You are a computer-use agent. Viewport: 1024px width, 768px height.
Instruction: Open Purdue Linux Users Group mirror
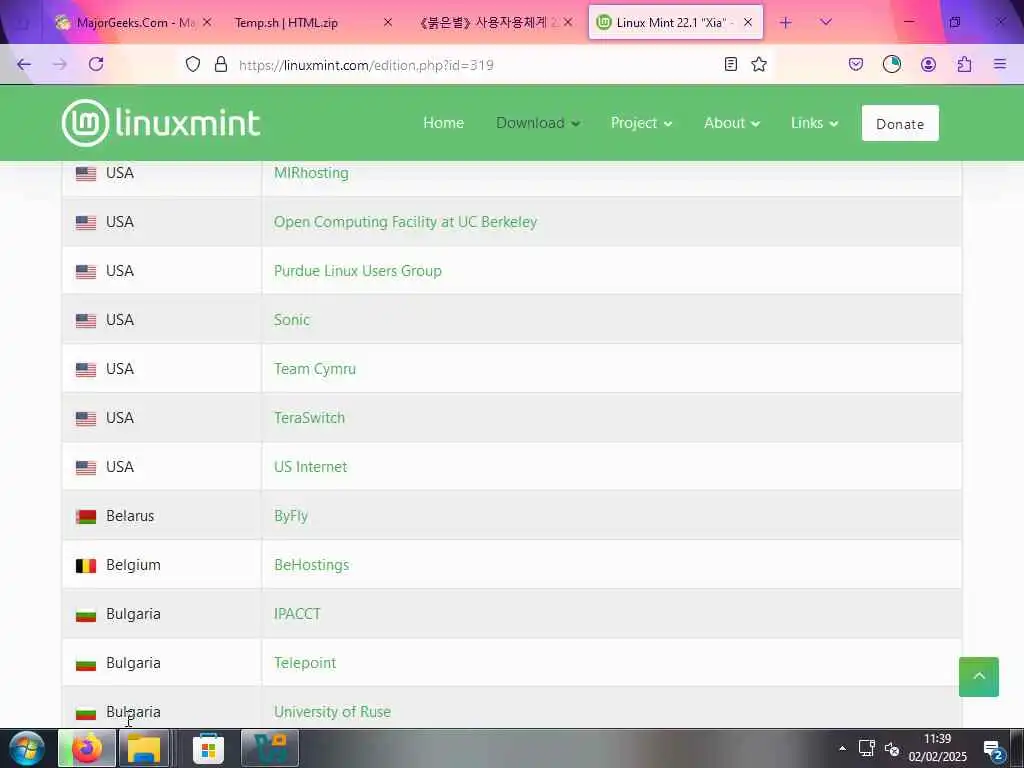pos(358,271)
